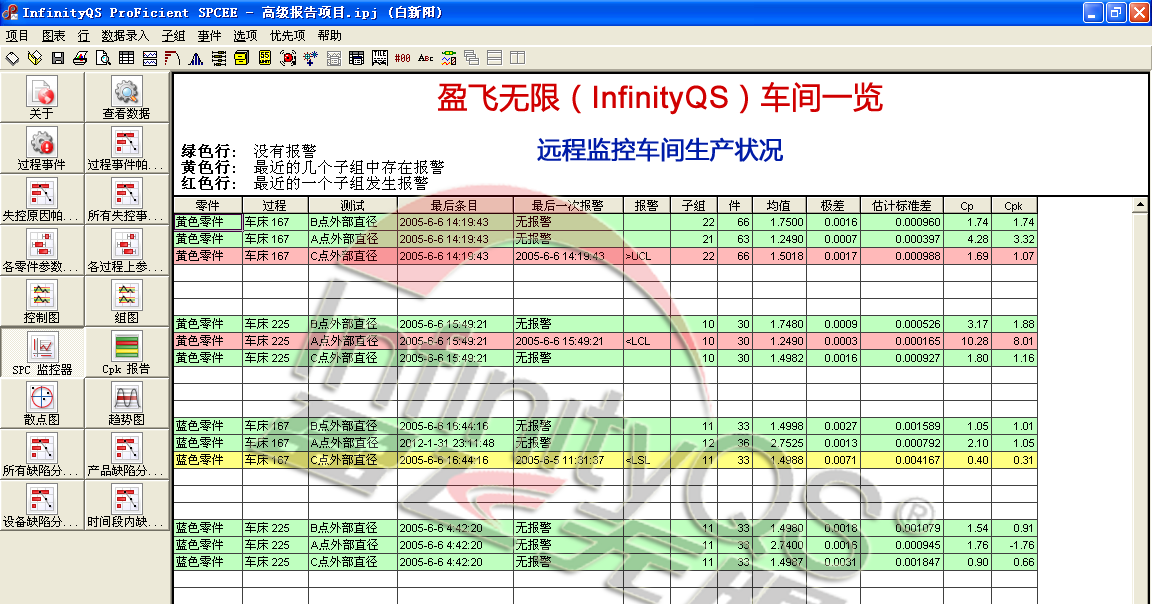Click last alarm time 2005-6-5 11:31:37
The image size is (1152, 604).
click(568, 460)
